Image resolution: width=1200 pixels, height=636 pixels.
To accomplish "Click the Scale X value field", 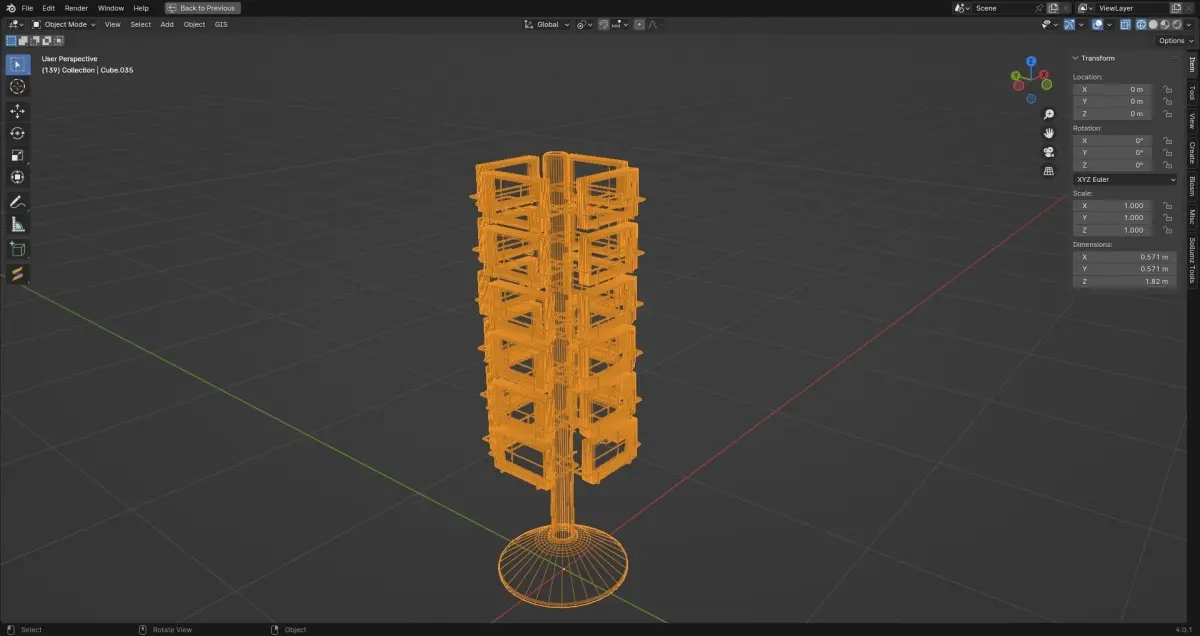I will (x=1112, y=205).
